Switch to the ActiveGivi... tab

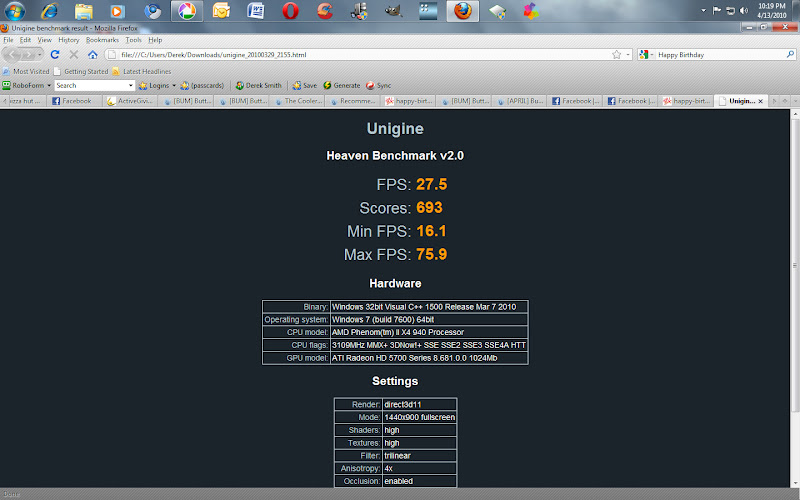pyautogui.click(x=130, y=101)
